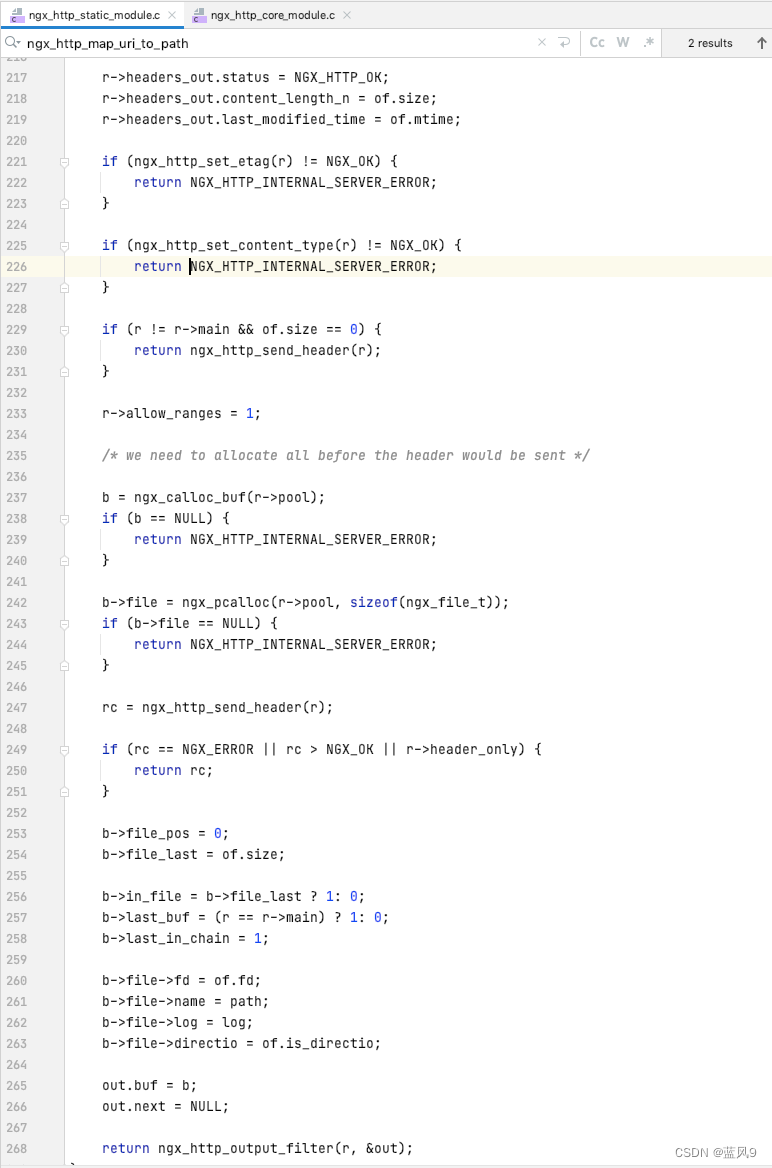The height and width of the screenshot is (1168, 772).
Task: Click the fold end marker at line 245
Action: [x=64, y=666]
